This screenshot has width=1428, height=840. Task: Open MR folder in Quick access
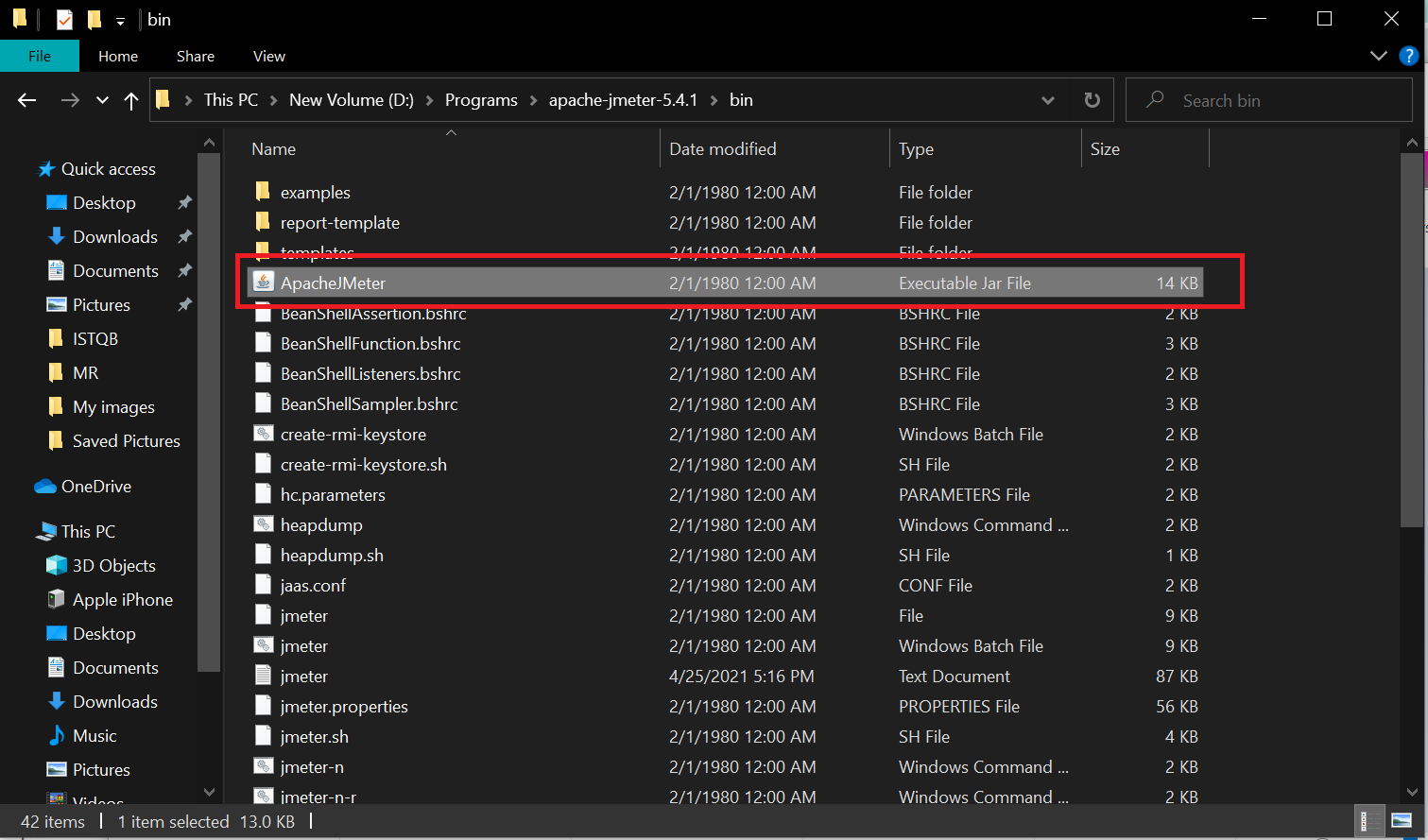(x=86, y=373)
